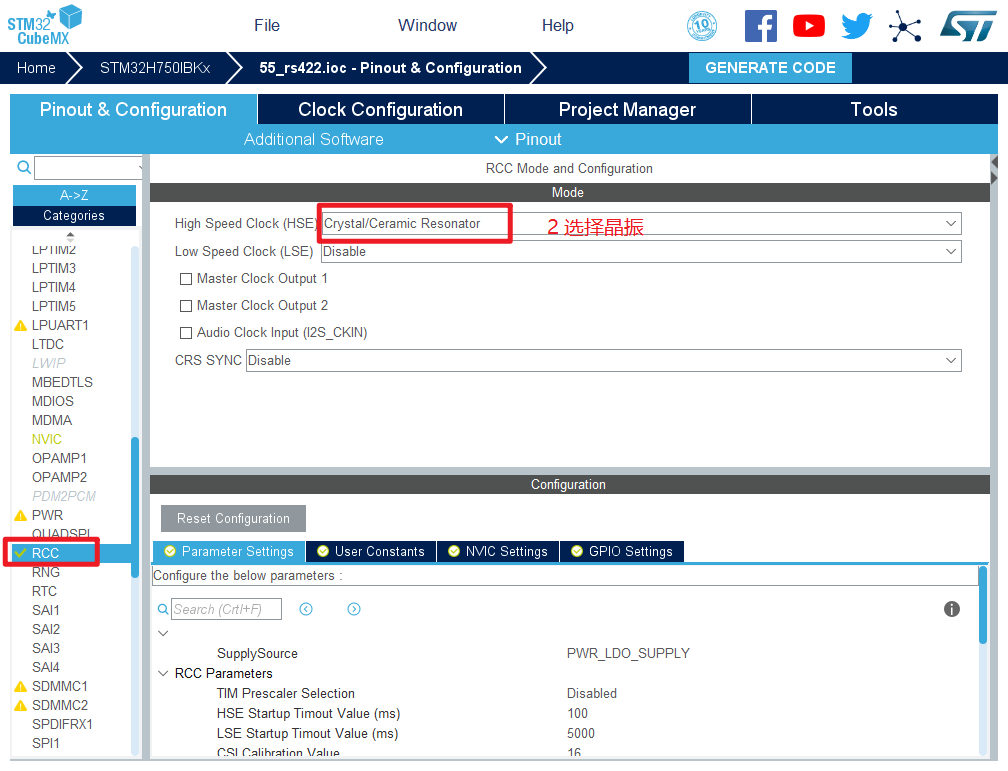Click the ST community network icon
1008x771 pixels.
(905, 26)
